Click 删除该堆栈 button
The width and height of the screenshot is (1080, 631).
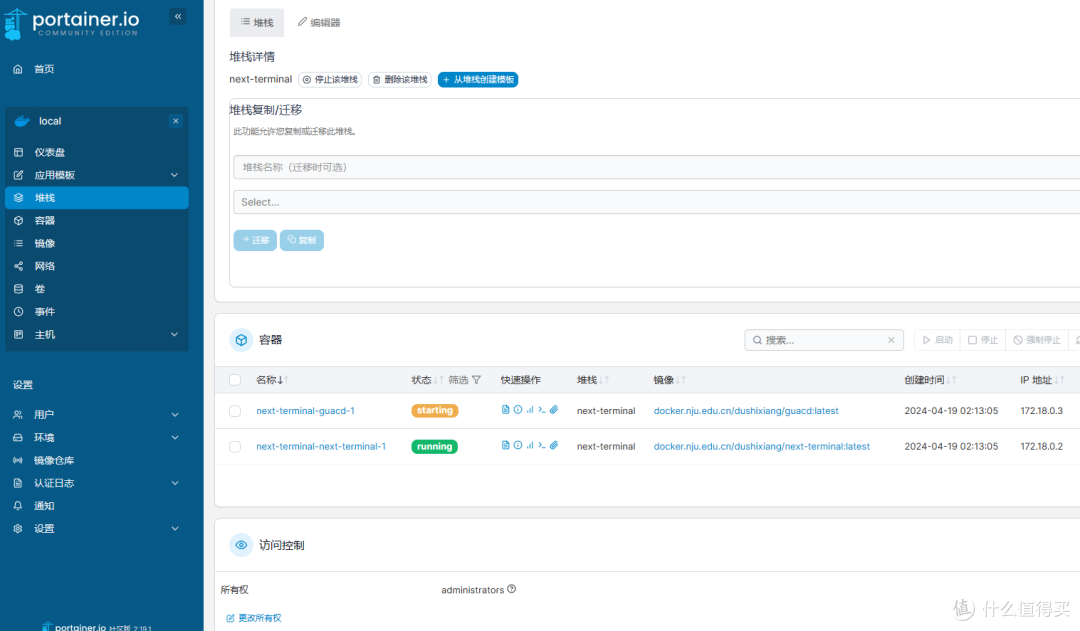pyautogui.click(x=400, y=80)
